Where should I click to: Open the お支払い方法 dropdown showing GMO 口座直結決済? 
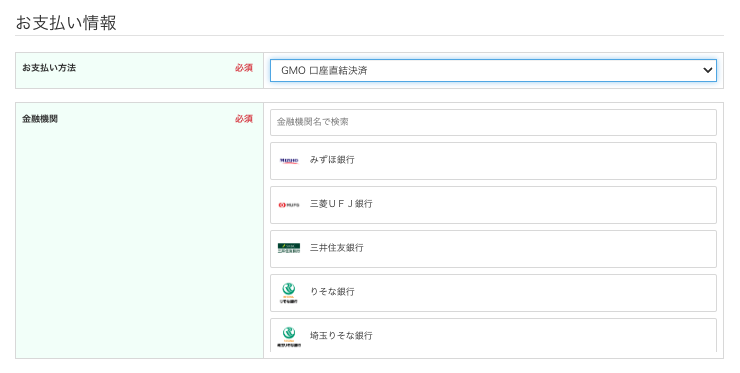tap(493, 70)
